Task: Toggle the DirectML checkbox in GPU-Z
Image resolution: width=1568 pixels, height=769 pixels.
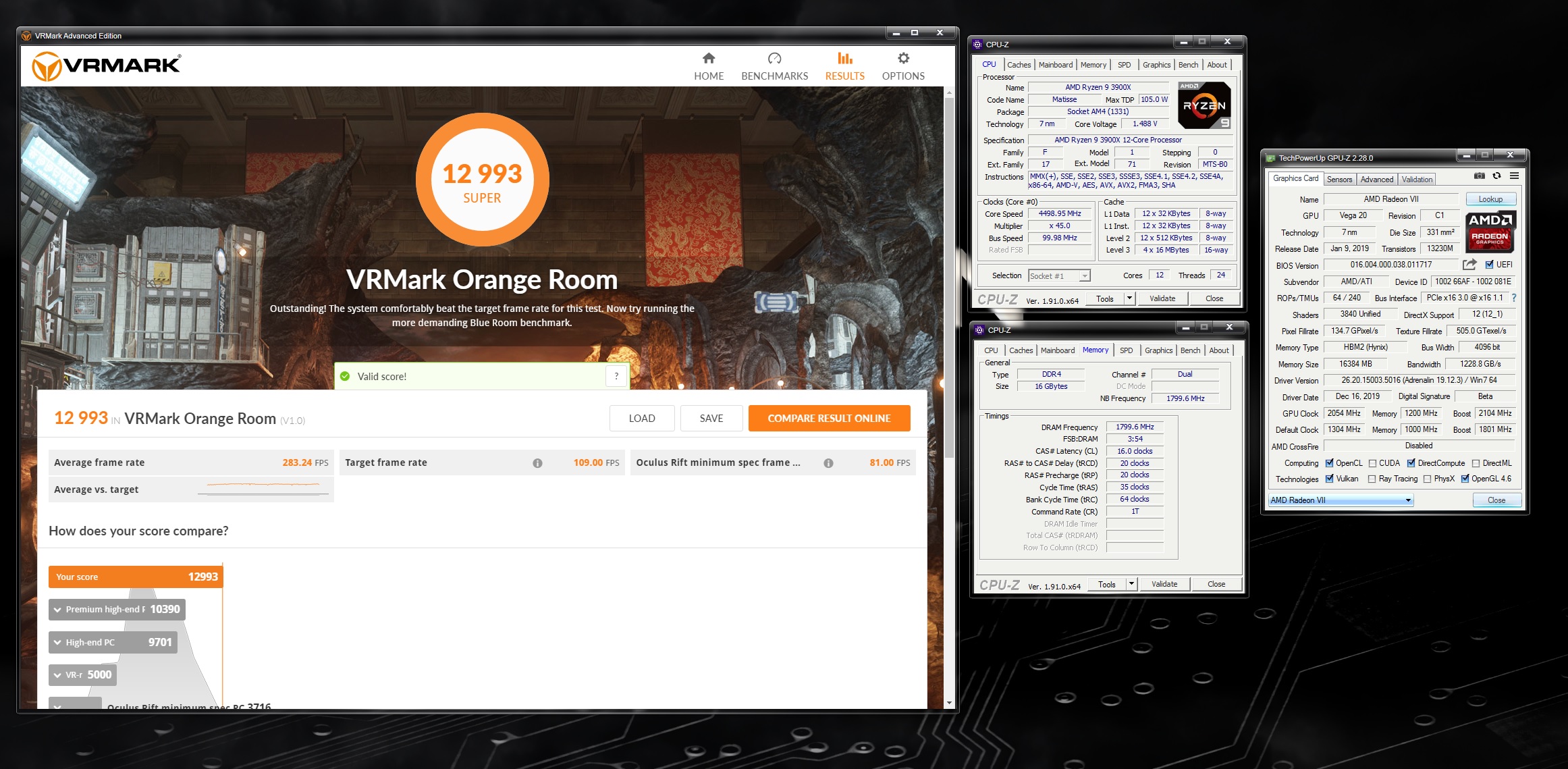Action: coord(1476,463)
